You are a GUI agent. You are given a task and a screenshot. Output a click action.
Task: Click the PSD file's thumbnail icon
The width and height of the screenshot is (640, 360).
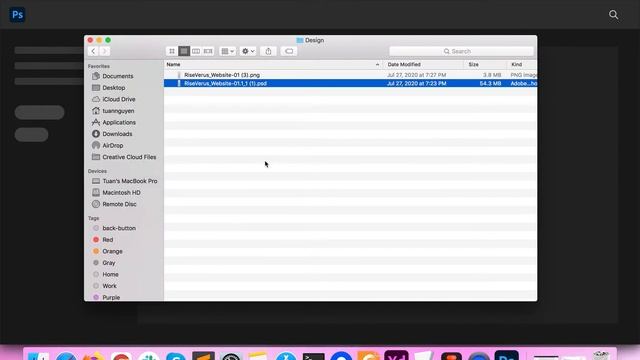click(x=179, y=83)
